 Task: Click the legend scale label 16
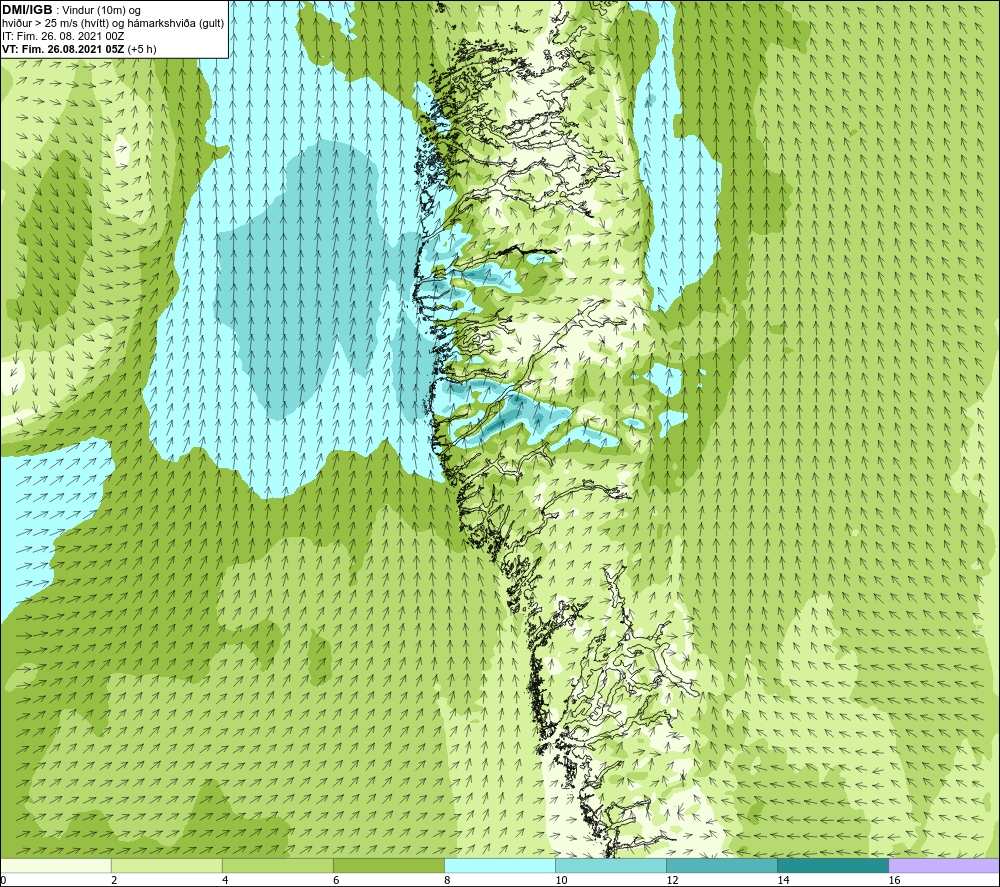pos(894,880)
